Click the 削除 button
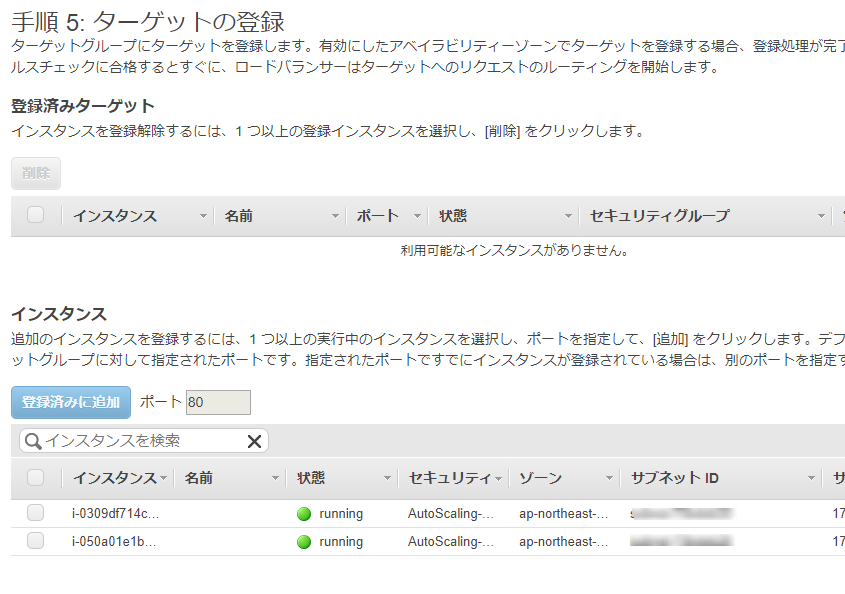Image resolution: width=845 pixels, height=594 pixels. (36, 173)
